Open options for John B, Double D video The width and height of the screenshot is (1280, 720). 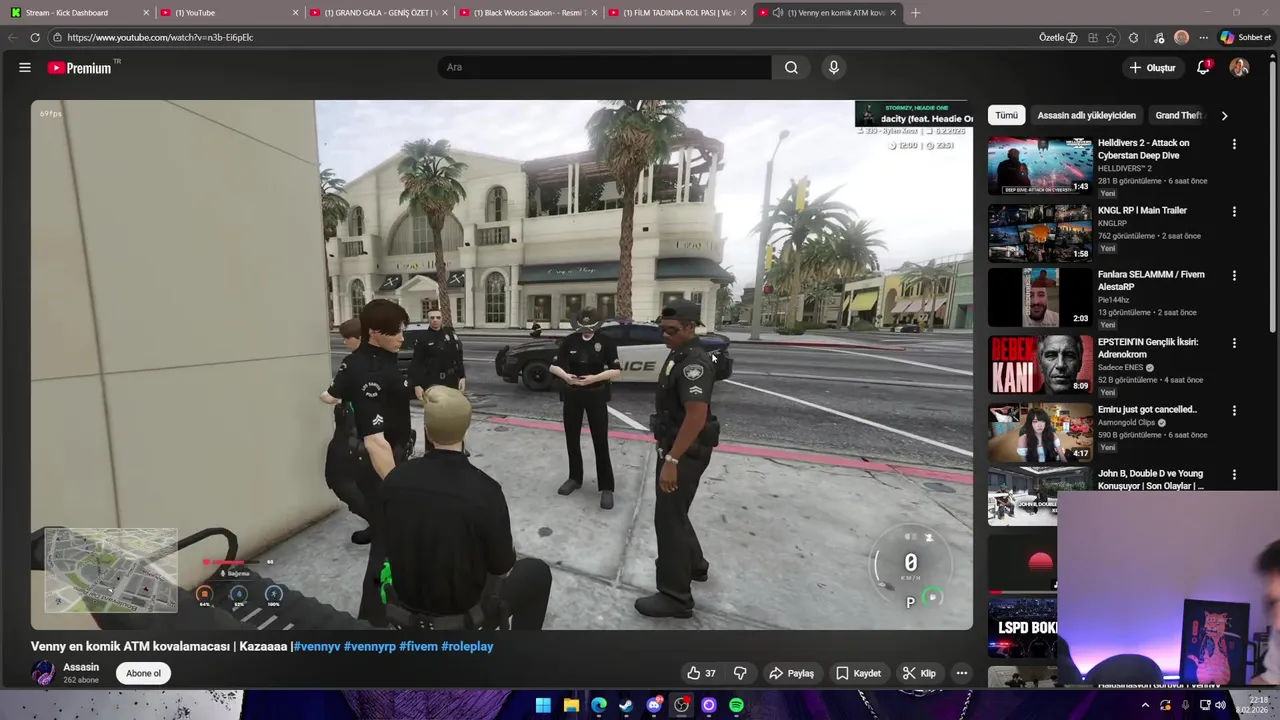[1234, 475]
